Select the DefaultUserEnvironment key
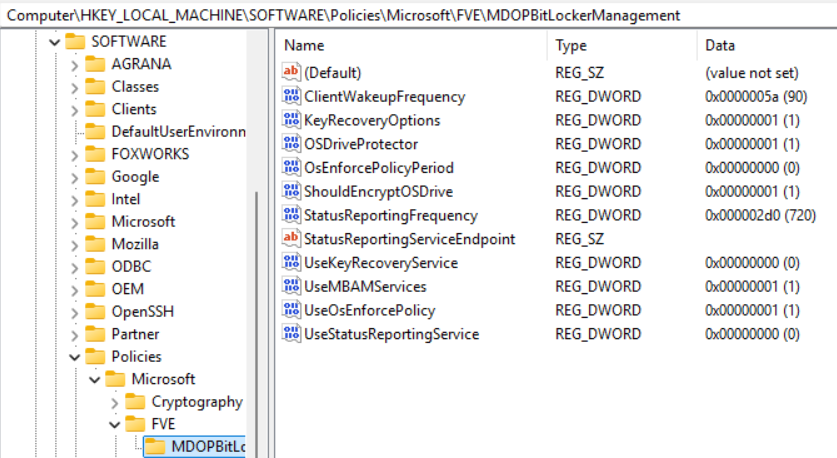 click(178, 131)
